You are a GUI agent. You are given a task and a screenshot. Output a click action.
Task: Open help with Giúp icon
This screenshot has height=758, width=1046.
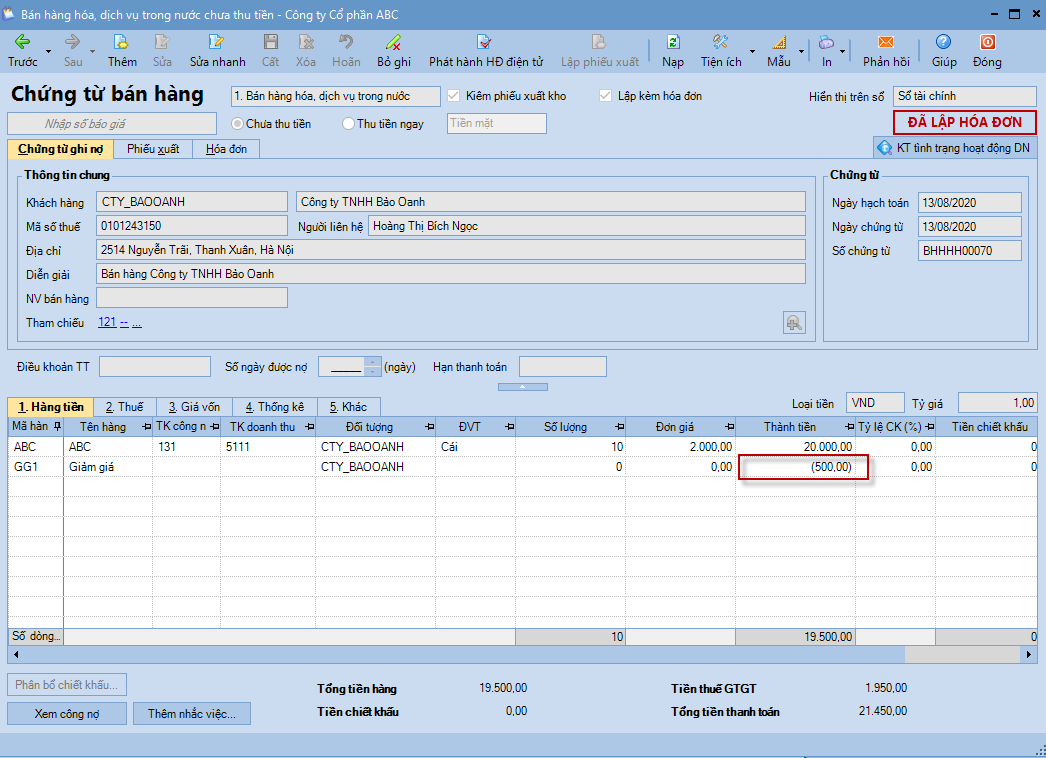click(943, 43)
